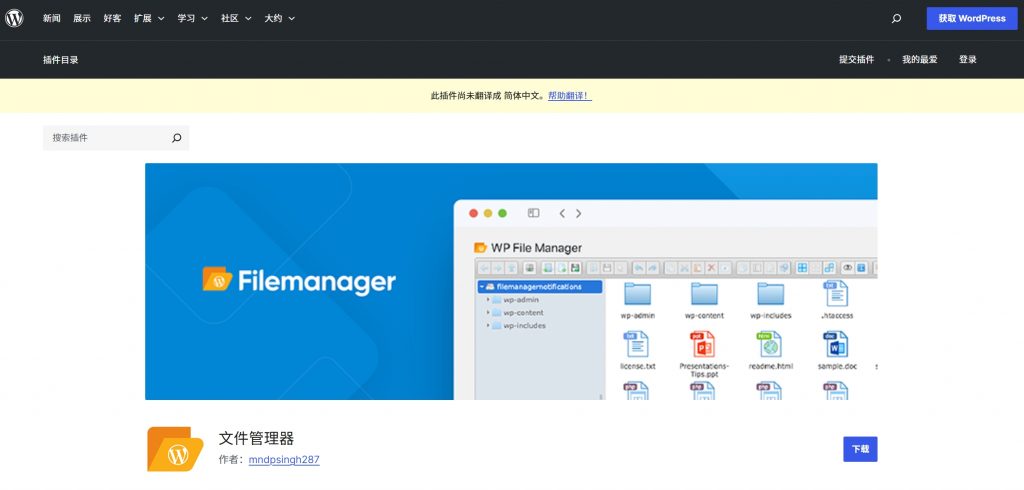Expand the wp-admin tree node arrow
The width and height of the screenshot is (1024, 490).
tap(488, 300)
